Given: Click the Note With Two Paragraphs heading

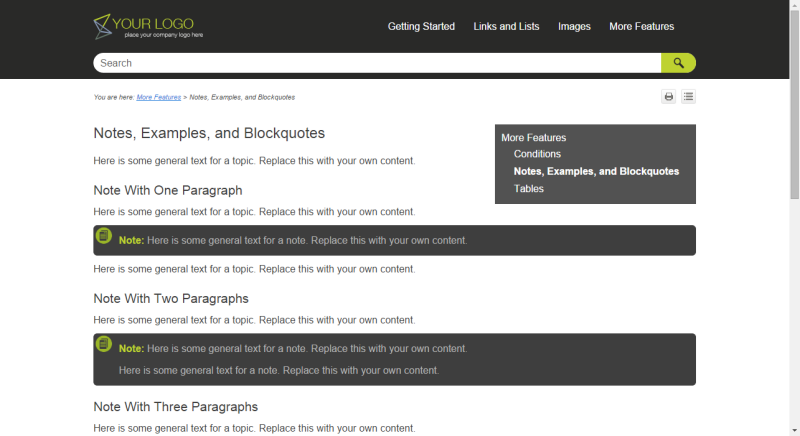Looking at the screenshot, I should (171, 298).
